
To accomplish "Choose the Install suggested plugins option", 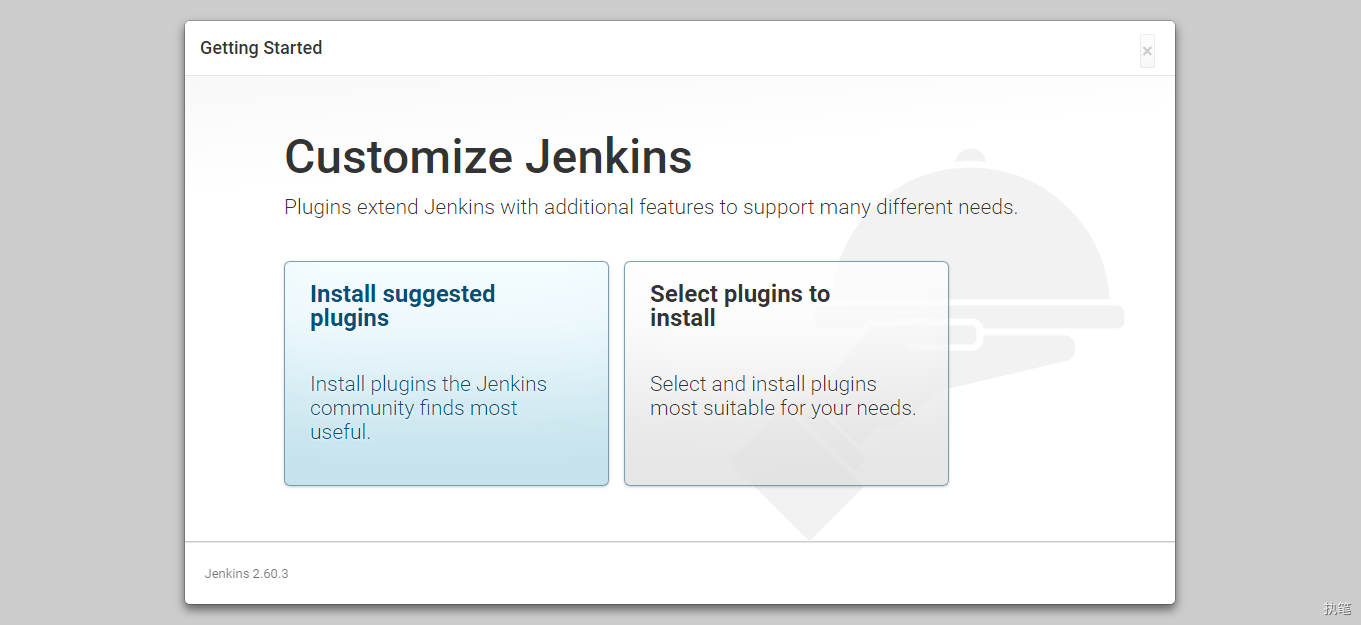I will pos(446,373).
